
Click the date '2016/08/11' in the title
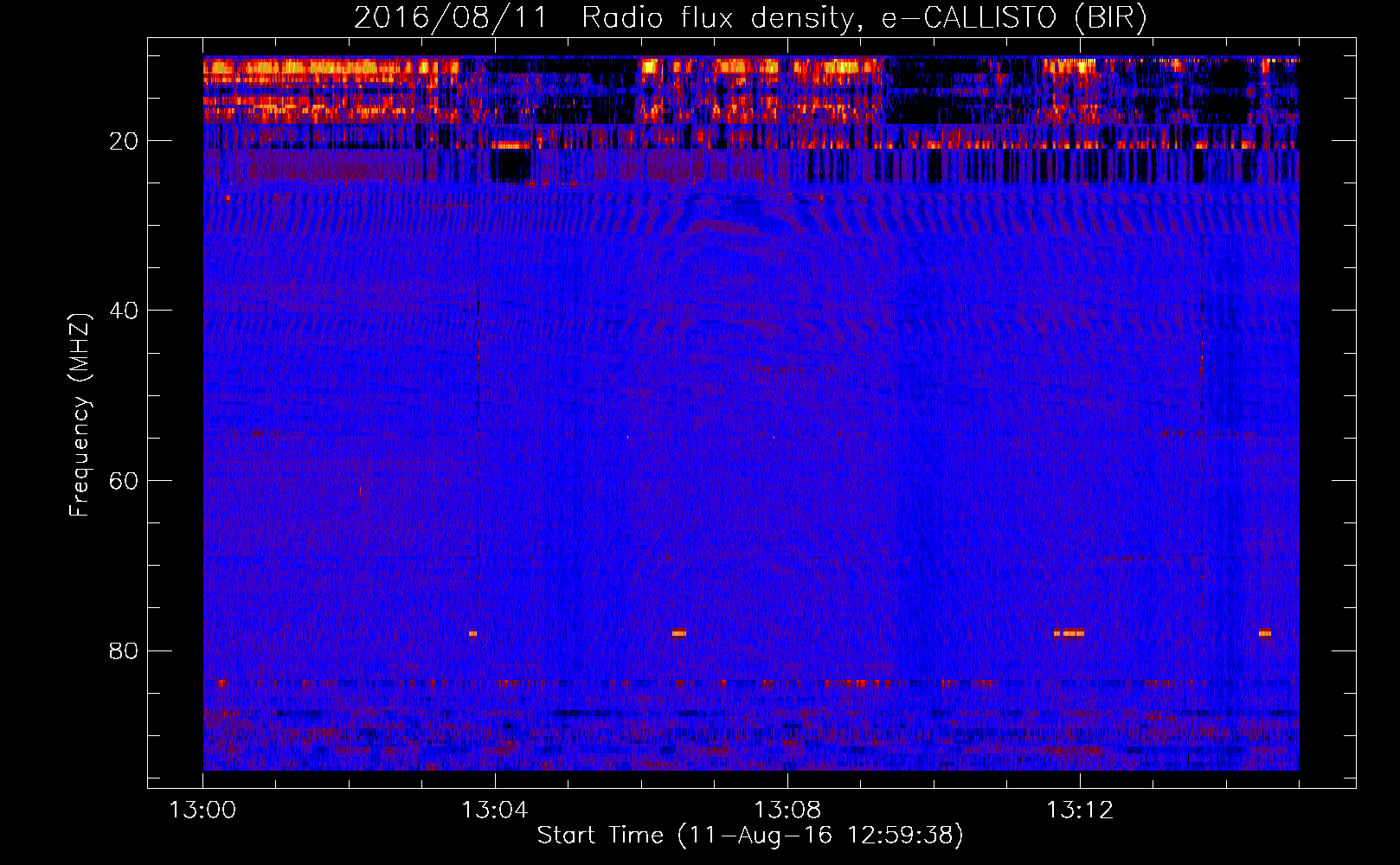click(451, 18)
